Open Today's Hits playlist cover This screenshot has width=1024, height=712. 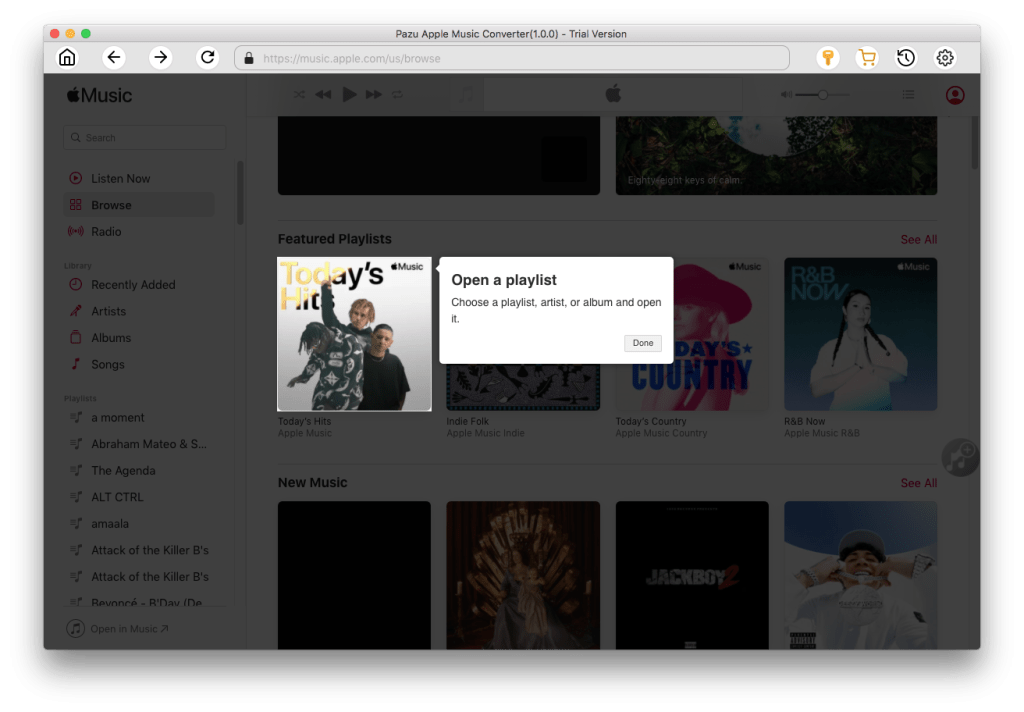coord(355,334)
